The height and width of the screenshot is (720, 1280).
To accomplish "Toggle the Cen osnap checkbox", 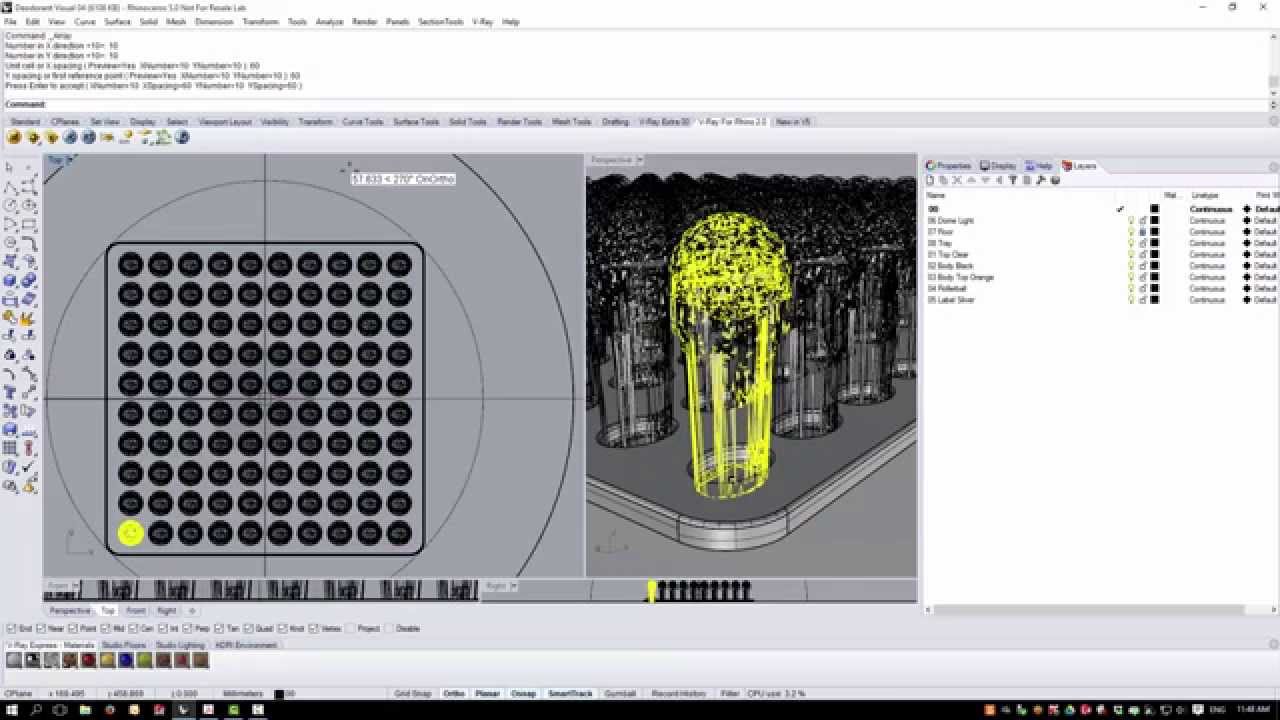I will (x=134, y=629).
